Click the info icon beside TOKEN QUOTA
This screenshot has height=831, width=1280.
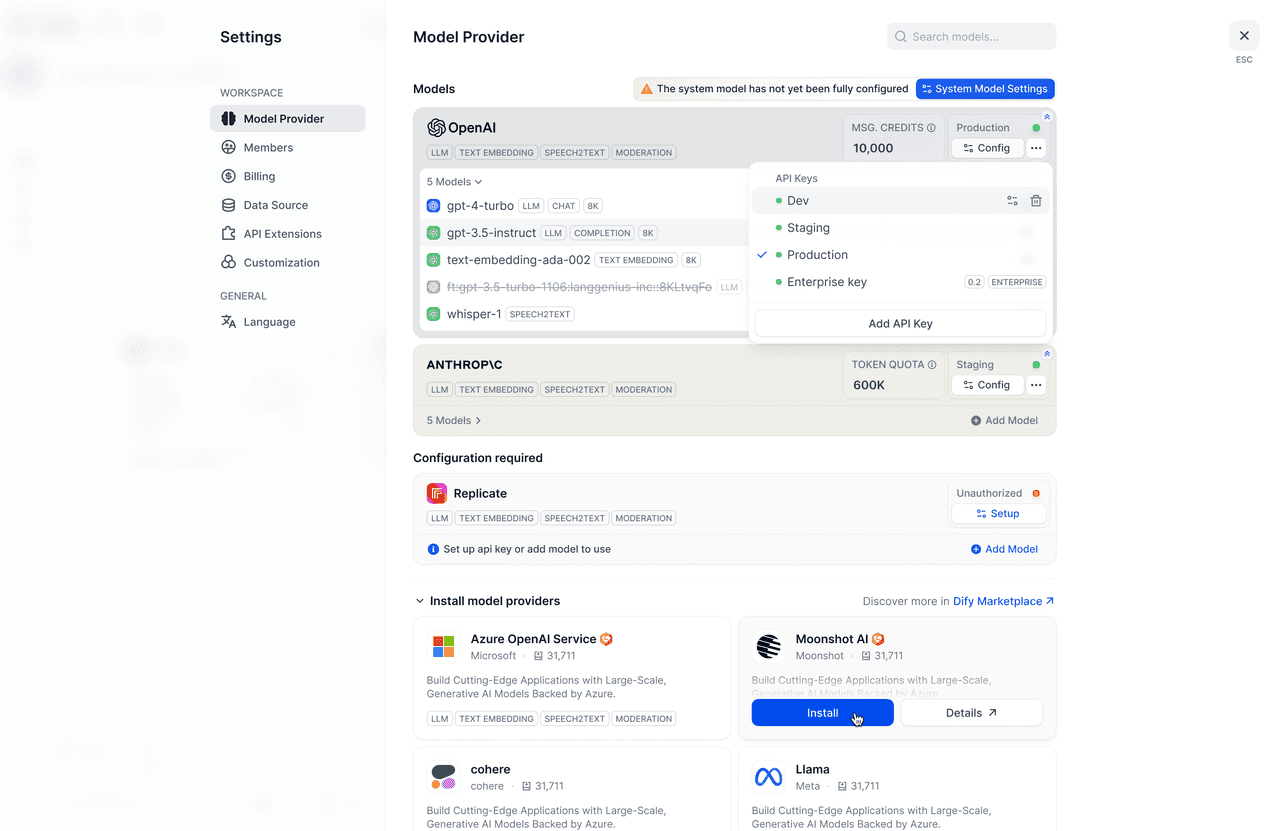[x=932, y=365]
